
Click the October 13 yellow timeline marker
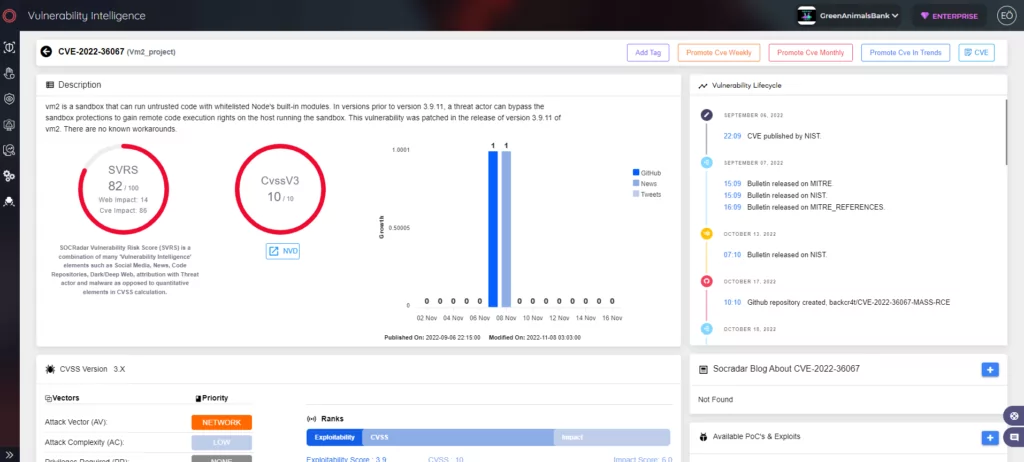(x=707, y=233)
